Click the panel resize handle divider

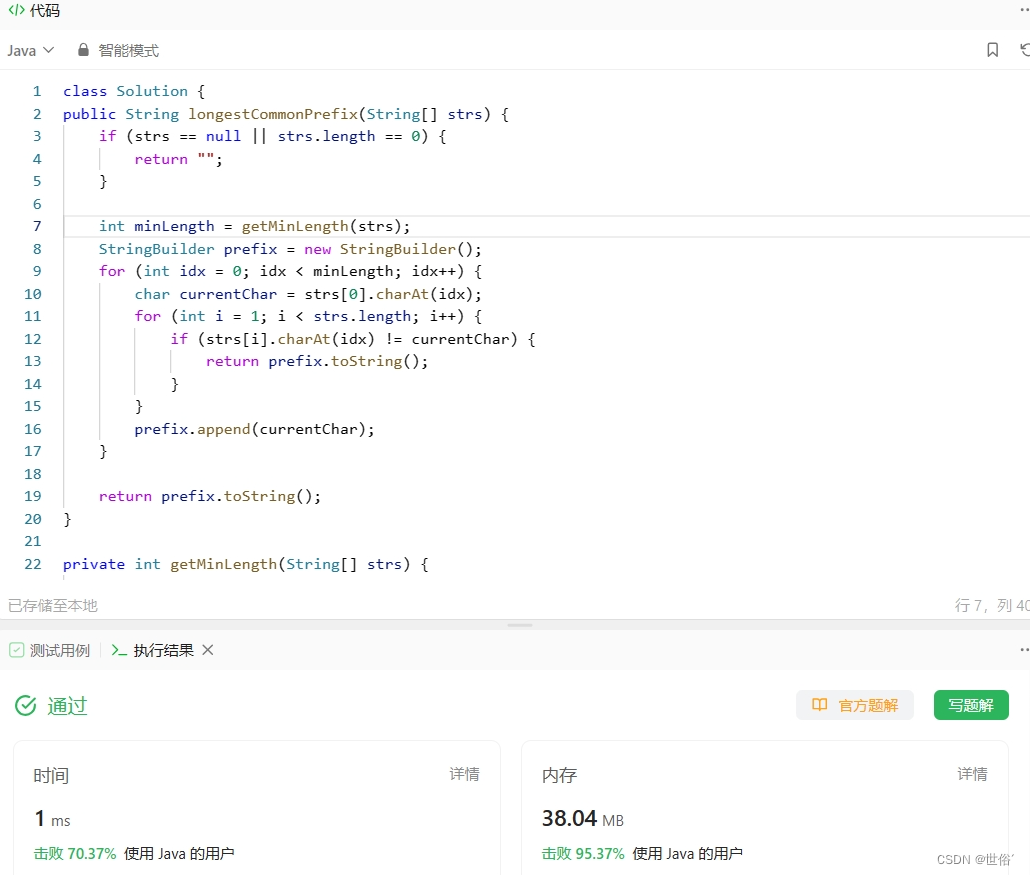click(520, 625)
